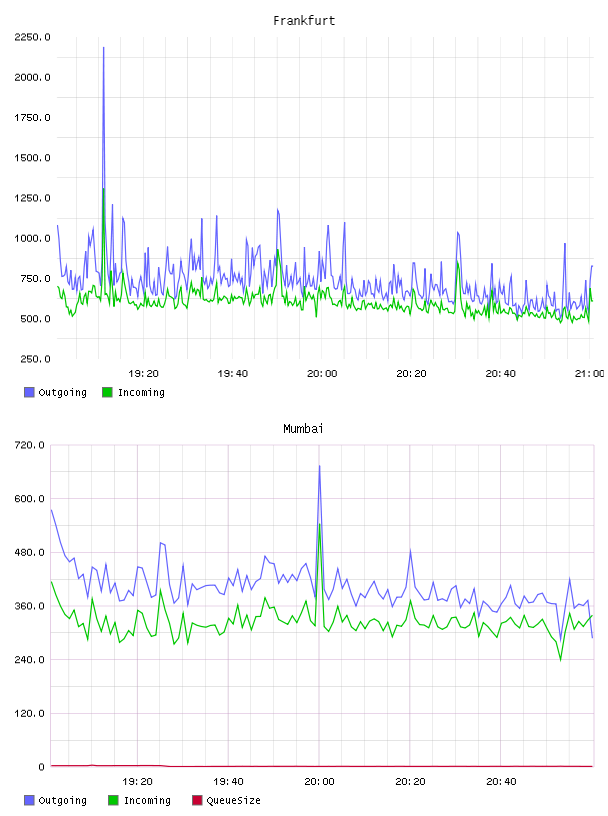Click the Outgoing label in Frankfurt legend
This screenshot has width=608, height=816.
point(62,392)
